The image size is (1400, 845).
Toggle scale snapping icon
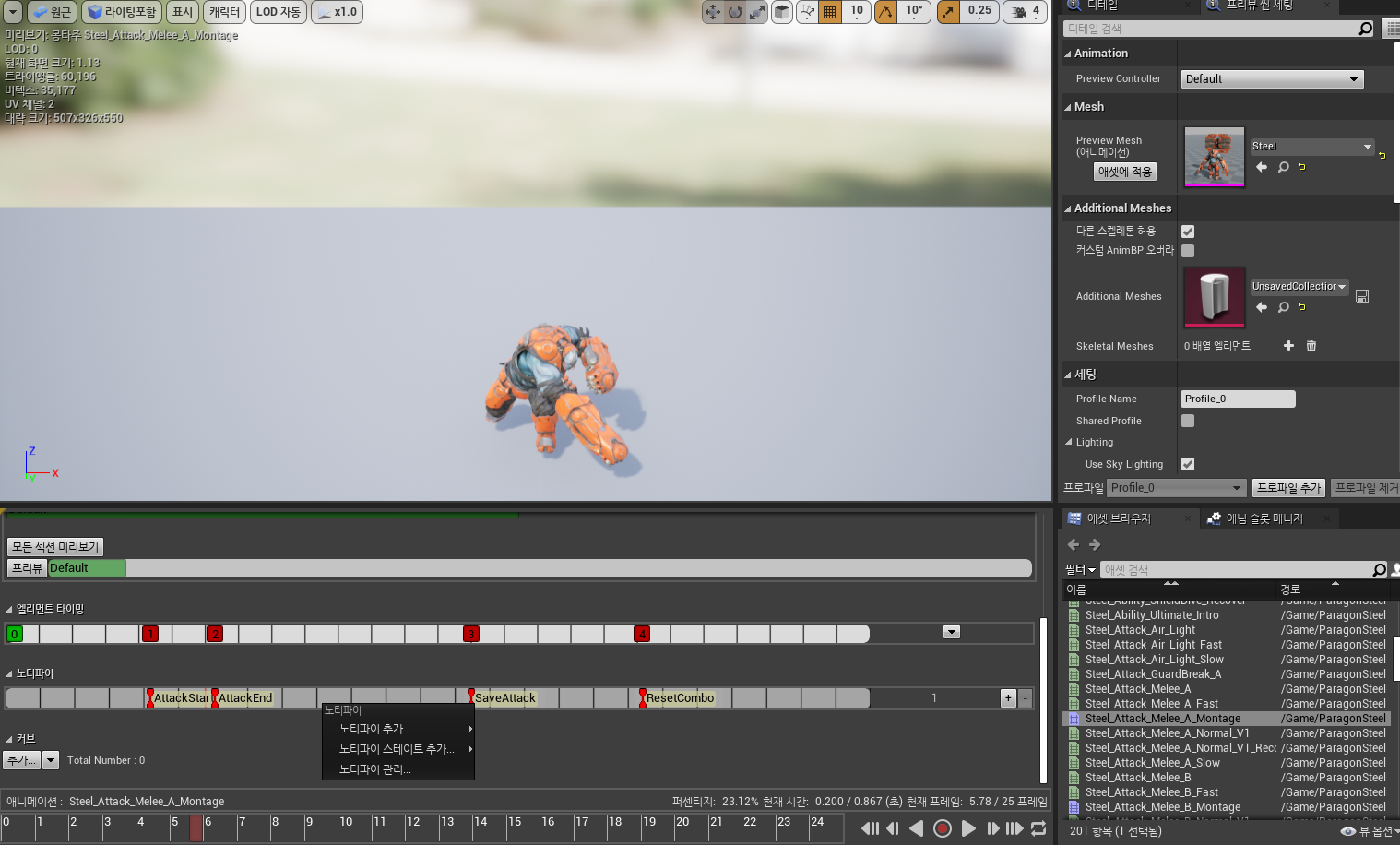(948, 12)
